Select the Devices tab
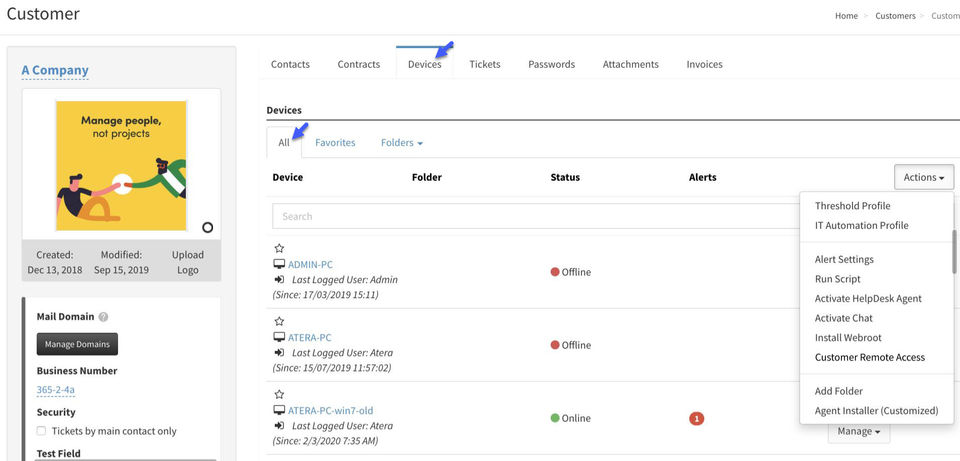The image size is (960, 461). click(424, 64)
